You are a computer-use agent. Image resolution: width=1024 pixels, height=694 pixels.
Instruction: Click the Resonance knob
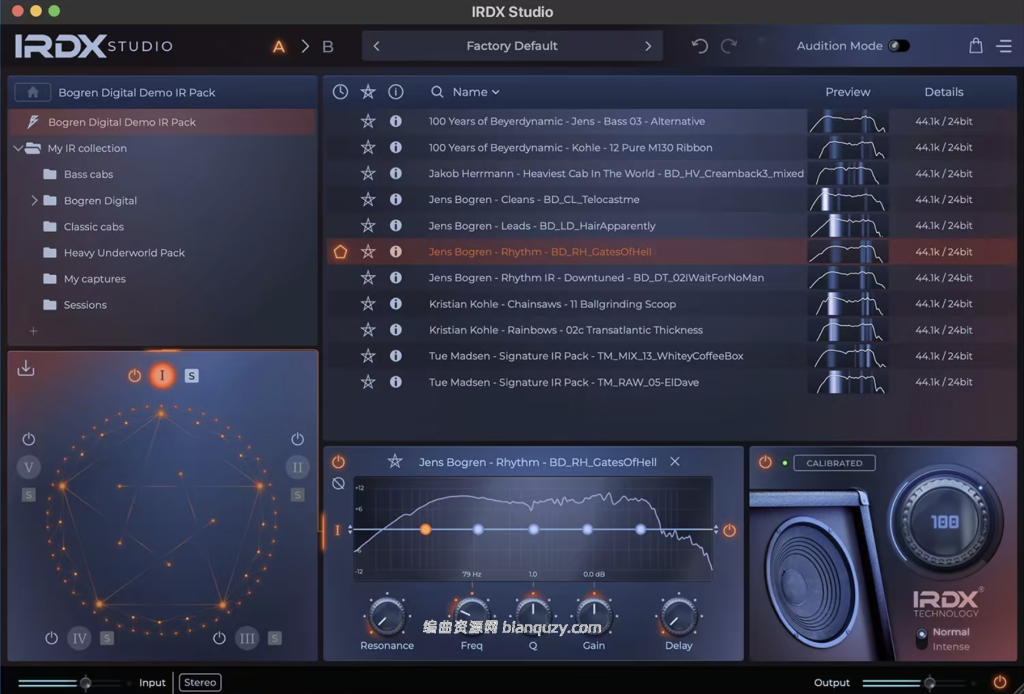pos(386,616)
